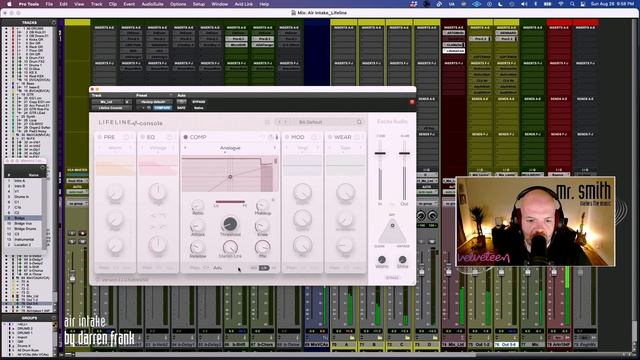Image resolution: width=640 pixels, height=360 pixels.
Task: Open the Tracks list options menu
Action: click(x=53, y=22)
